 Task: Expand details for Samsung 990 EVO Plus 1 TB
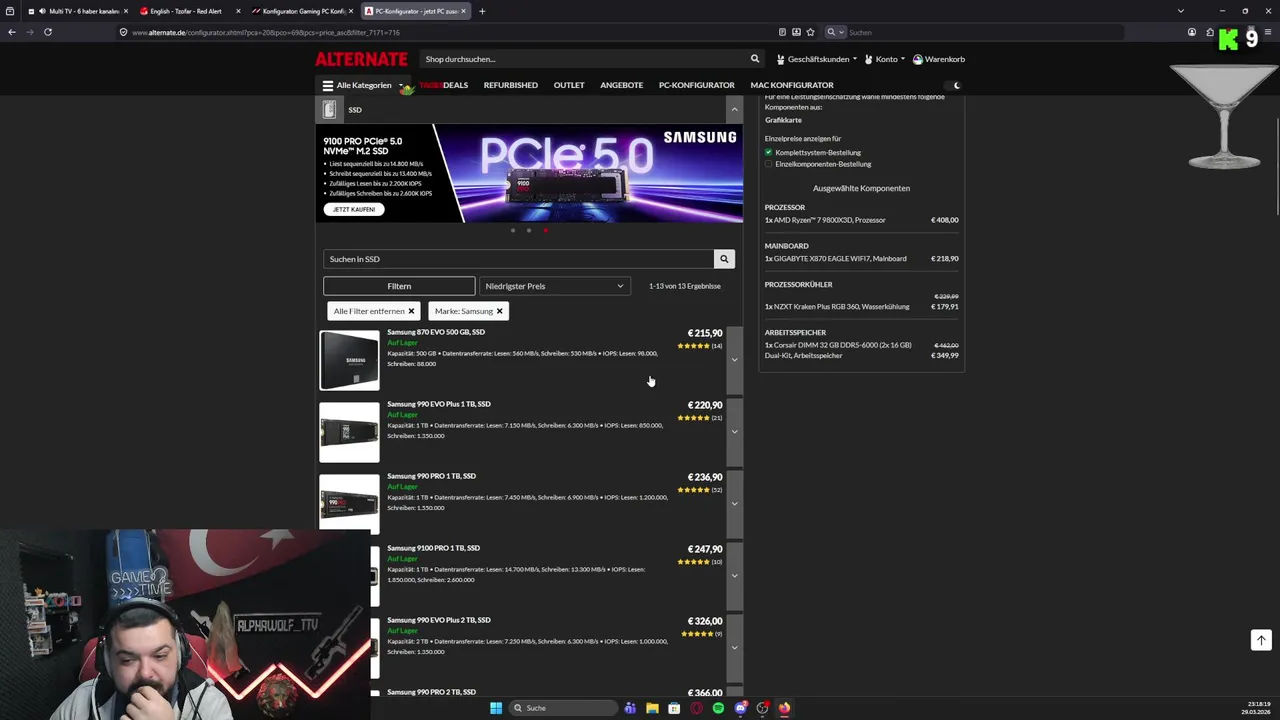pyautogui.click(x=734, y=432)
